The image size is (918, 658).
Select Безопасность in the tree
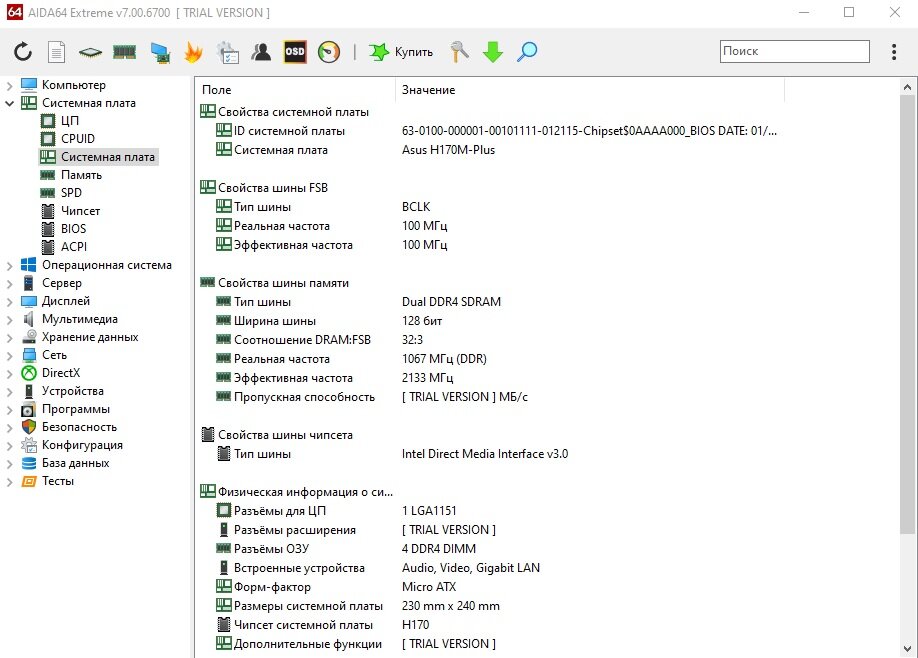point(79,427)
